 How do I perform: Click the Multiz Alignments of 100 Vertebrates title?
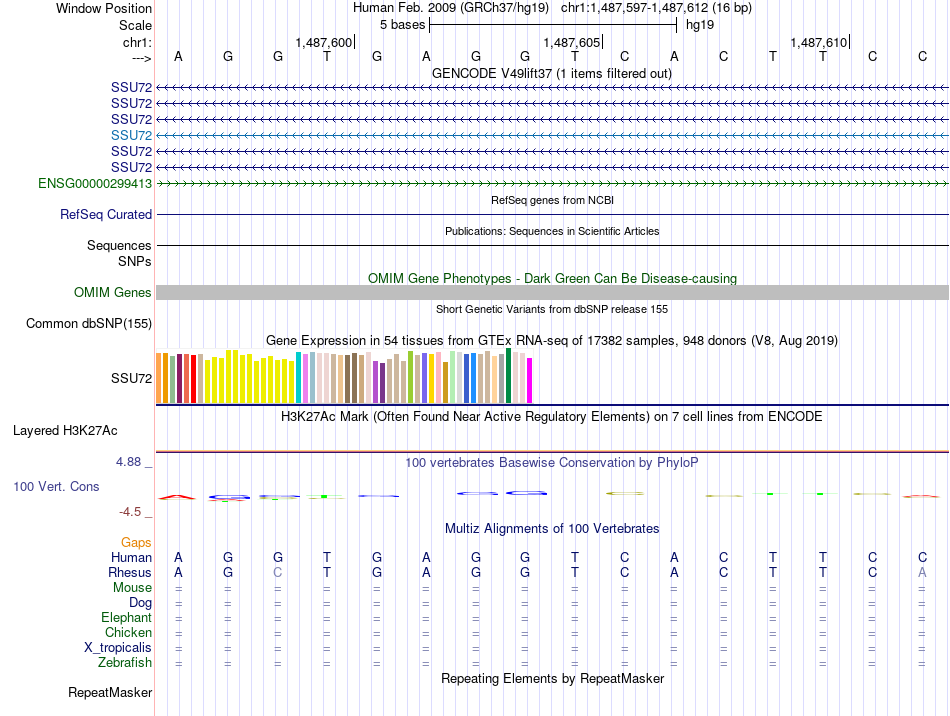click(552, 528)
